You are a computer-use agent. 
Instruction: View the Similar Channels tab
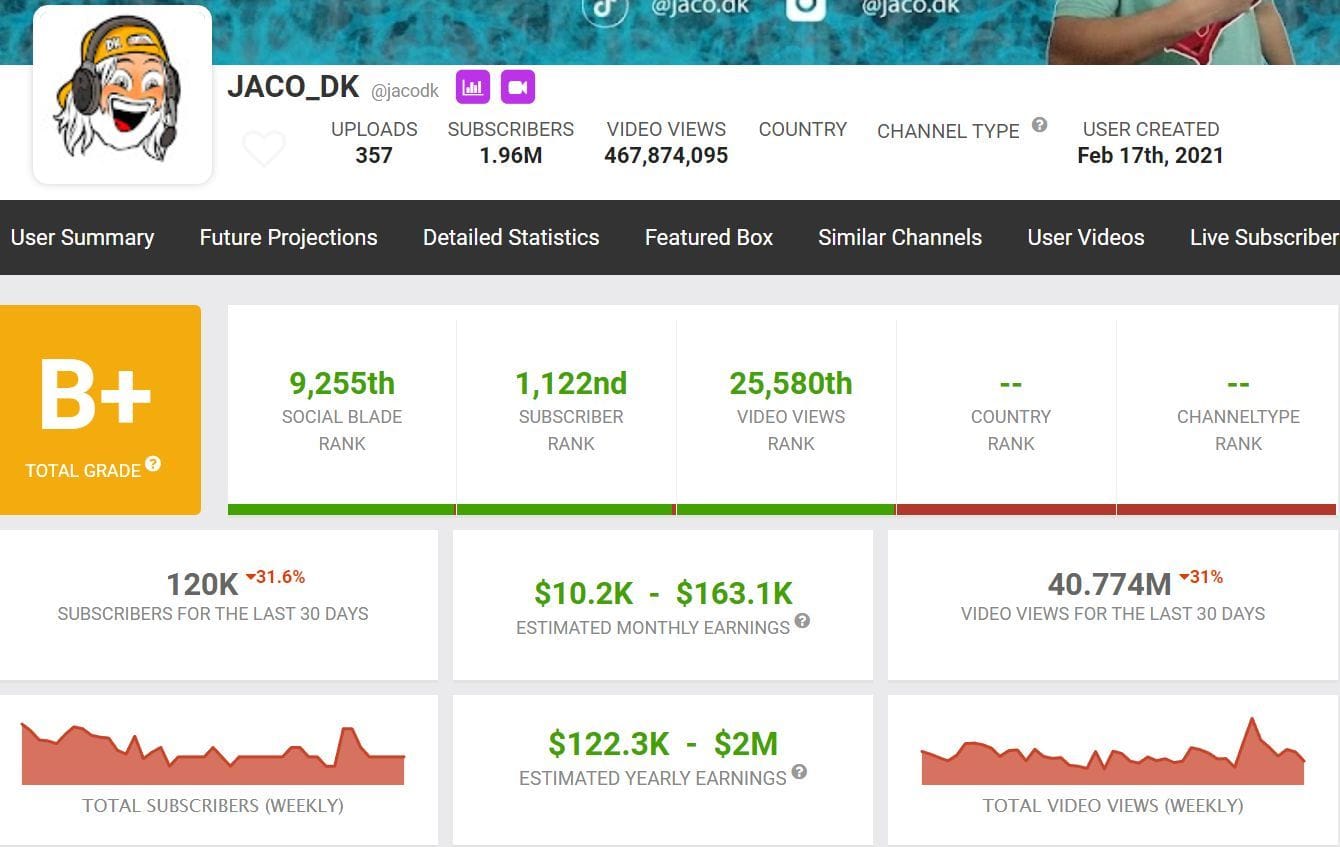[899, 238]
